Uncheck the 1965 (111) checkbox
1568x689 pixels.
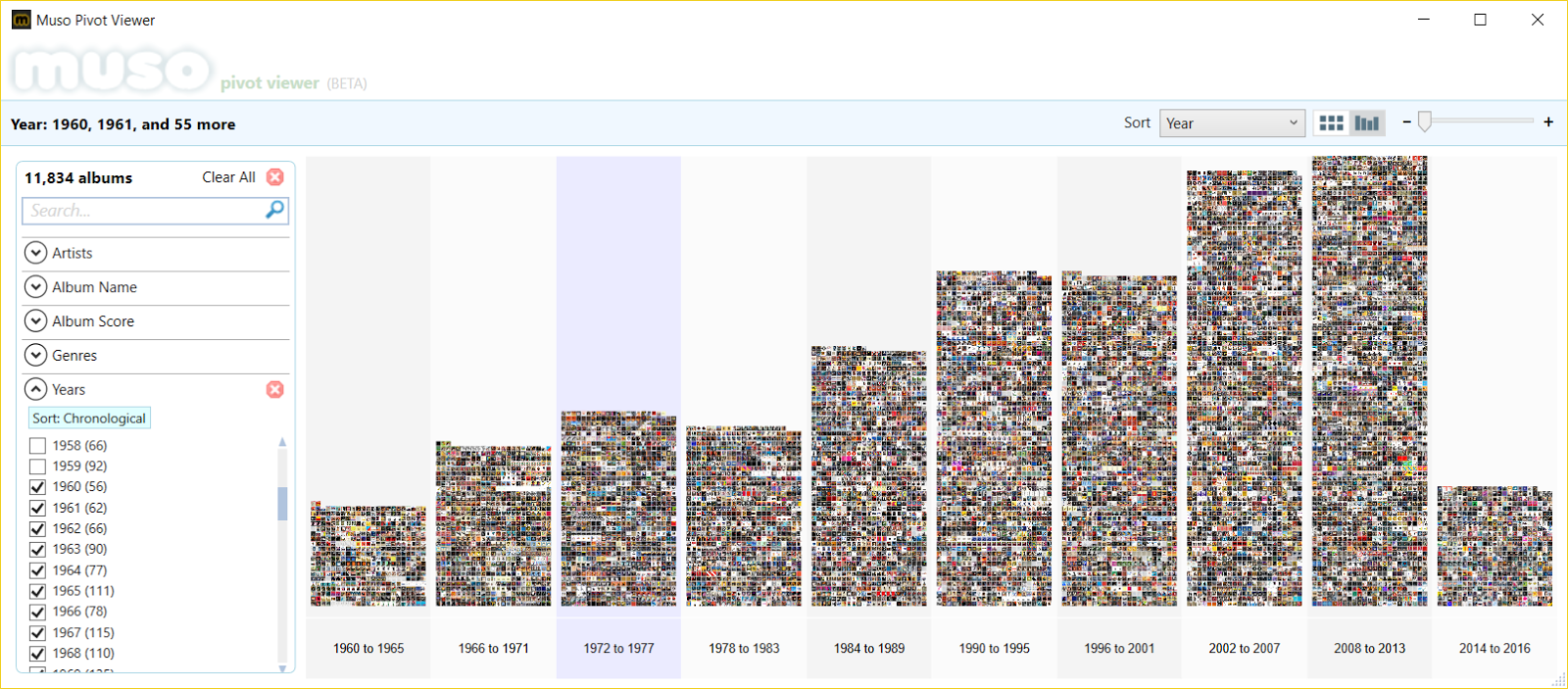(x=37, y=591)
